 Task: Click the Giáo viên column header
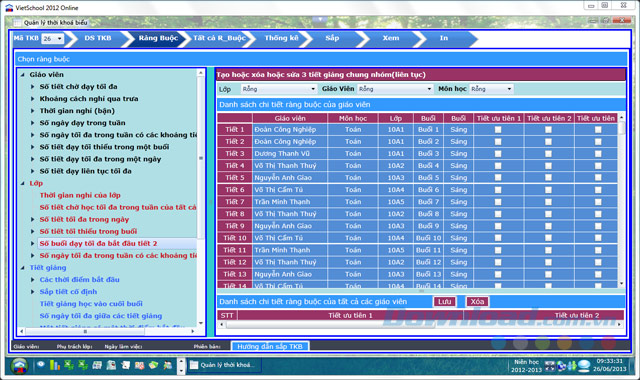point(290,118)
